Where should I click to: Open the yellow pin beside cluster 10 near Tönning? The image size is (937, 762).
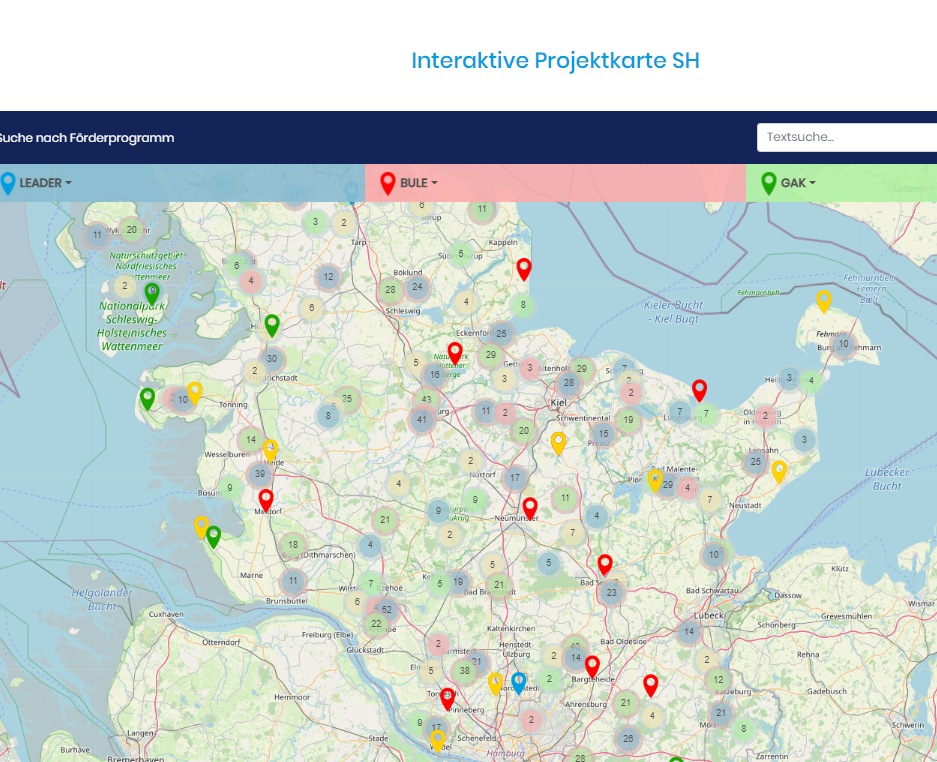194,393
